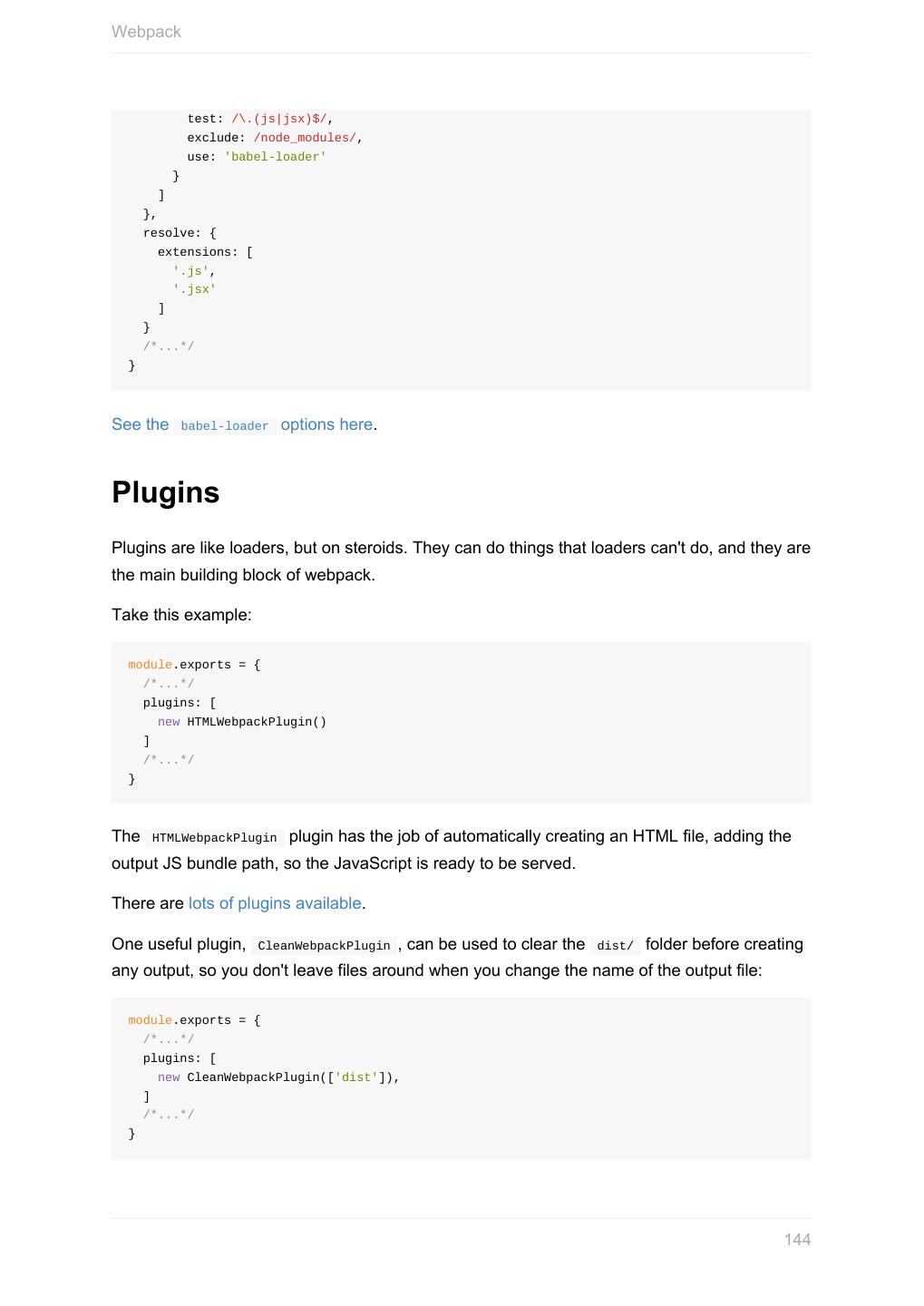This screenshot has height=1306, width=924.
Task: Click the 'use: babel-loader' code line
Action: (x=257, y=157)
